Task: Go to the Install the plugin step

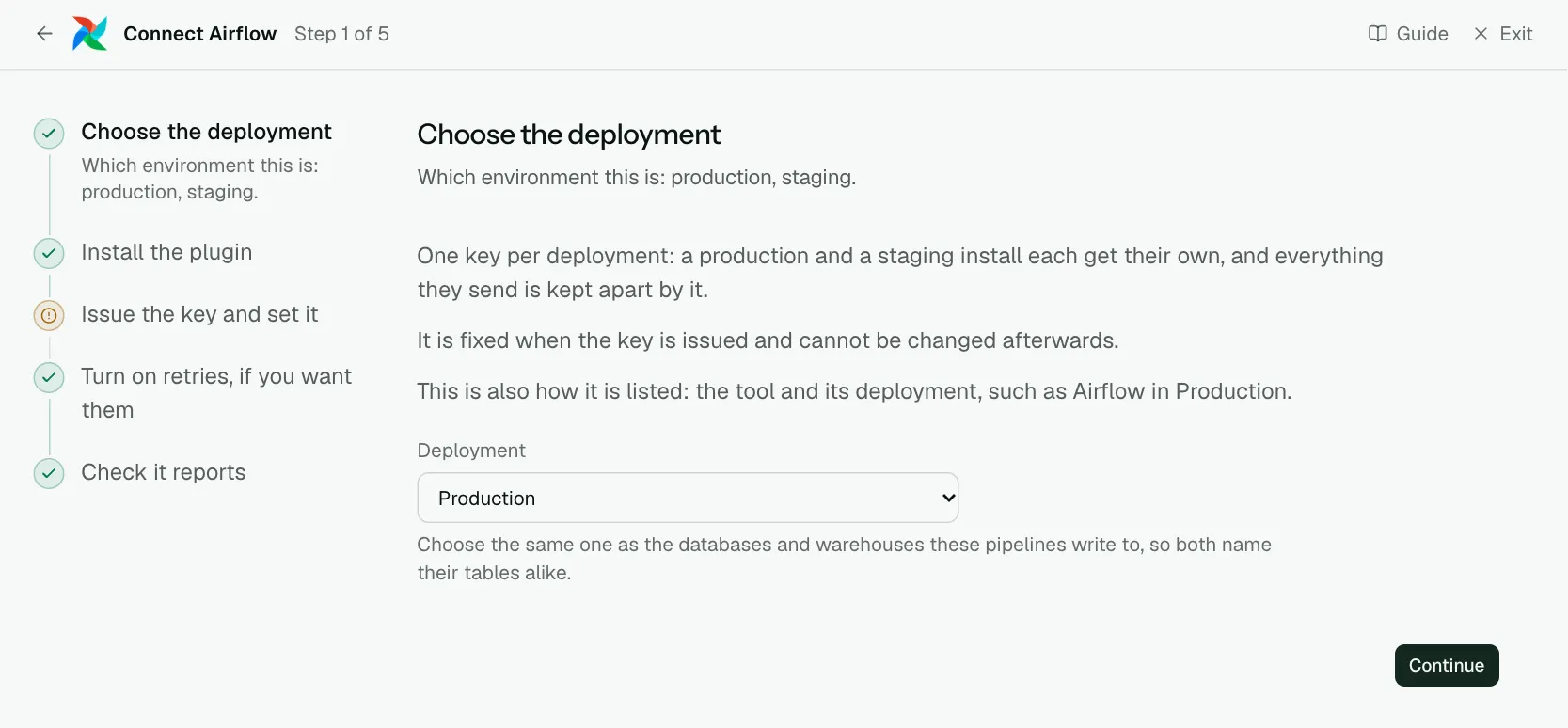Action: point(166,252)
